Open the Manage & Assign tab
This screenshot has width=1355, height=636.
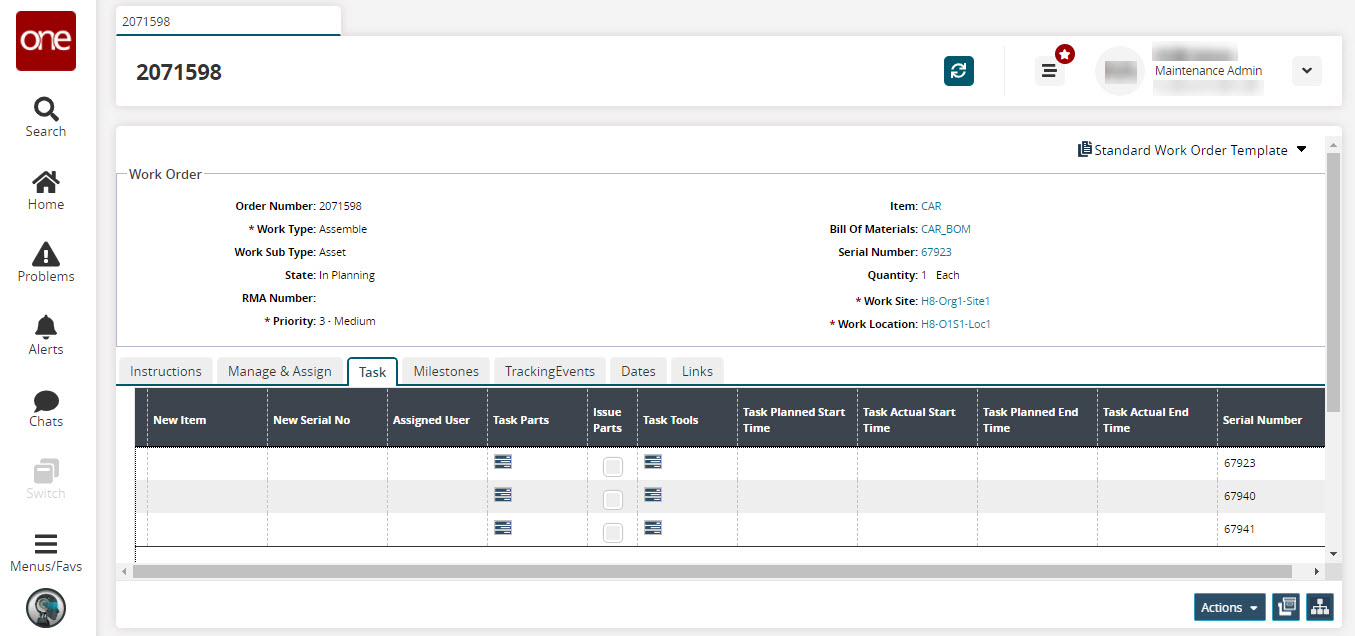coord(279,371)
